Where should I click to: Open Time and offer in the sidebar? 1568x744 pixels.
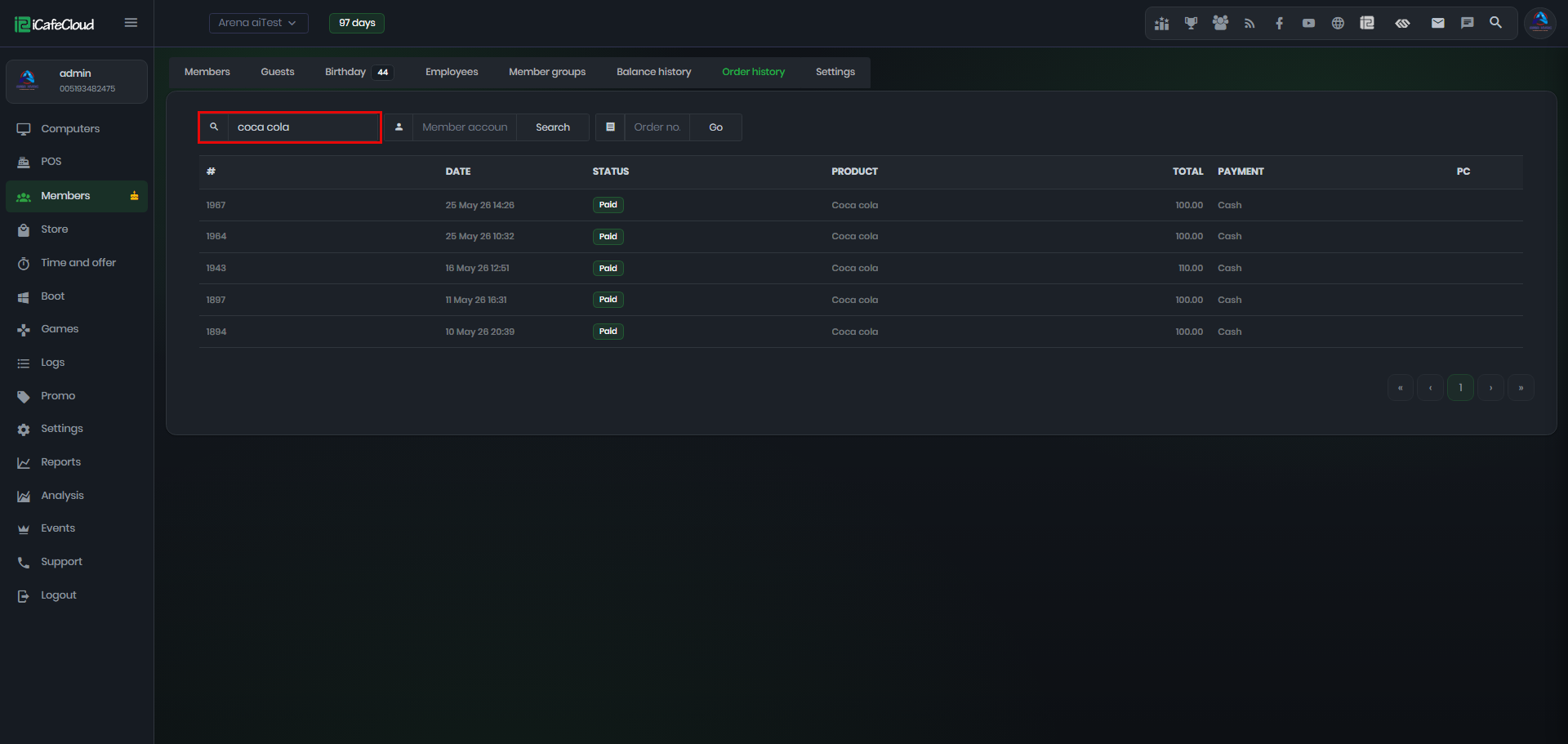[x=77, y=263]
